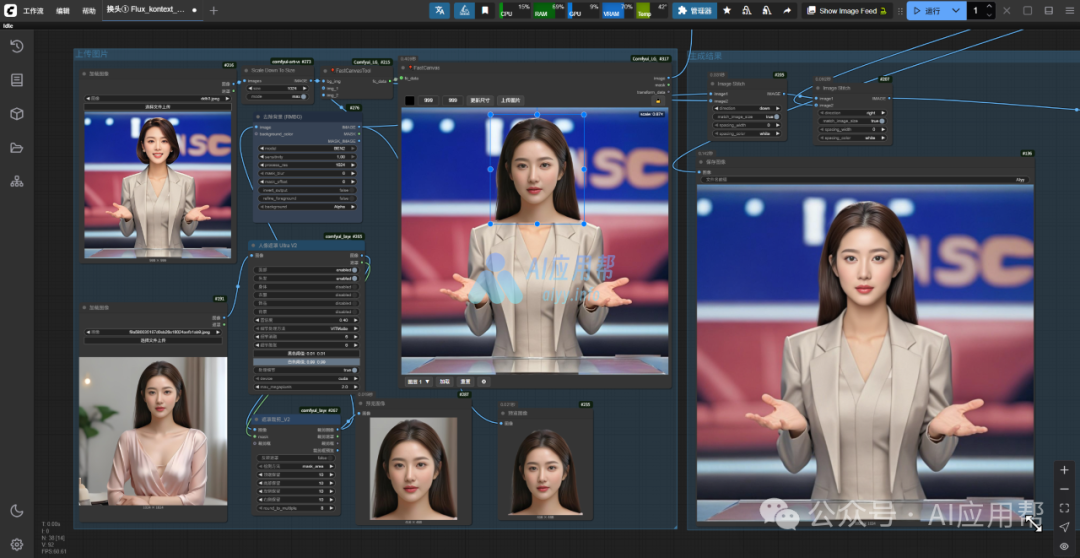Open the model library cube icon
Image resolution: width=1080 pixels, height=558 pixels.
pos(17,114)
